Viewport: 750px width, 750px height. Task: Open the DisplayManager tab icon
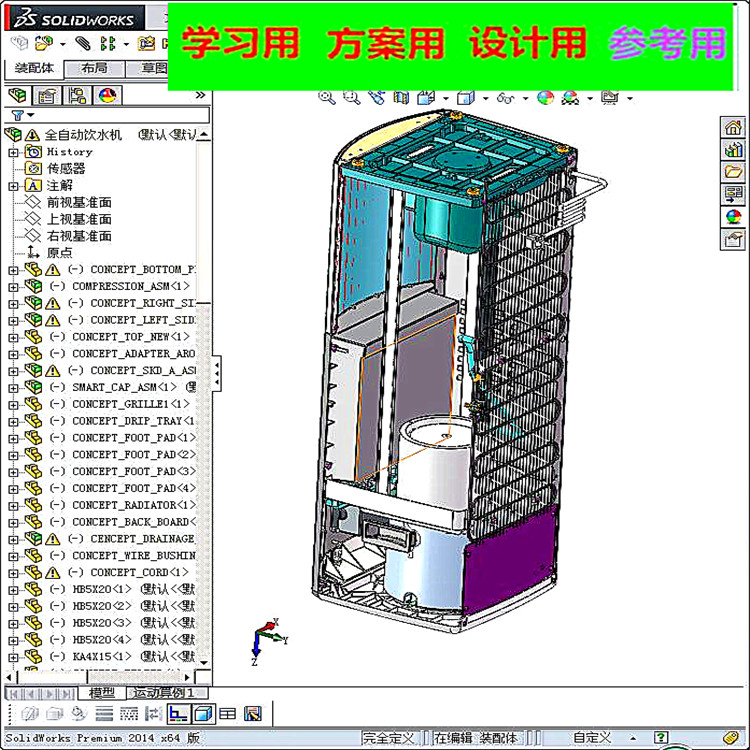click(x=107, y=96)
